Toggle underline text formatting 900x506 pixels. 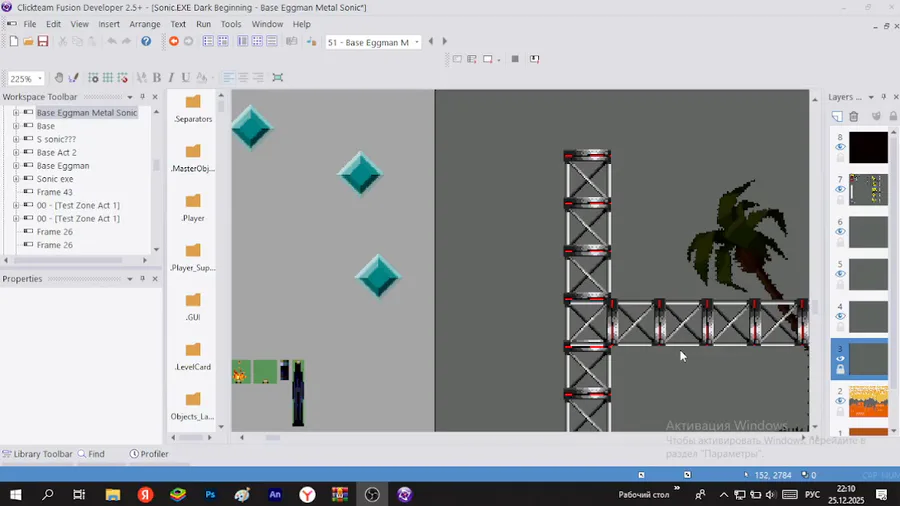185,77
